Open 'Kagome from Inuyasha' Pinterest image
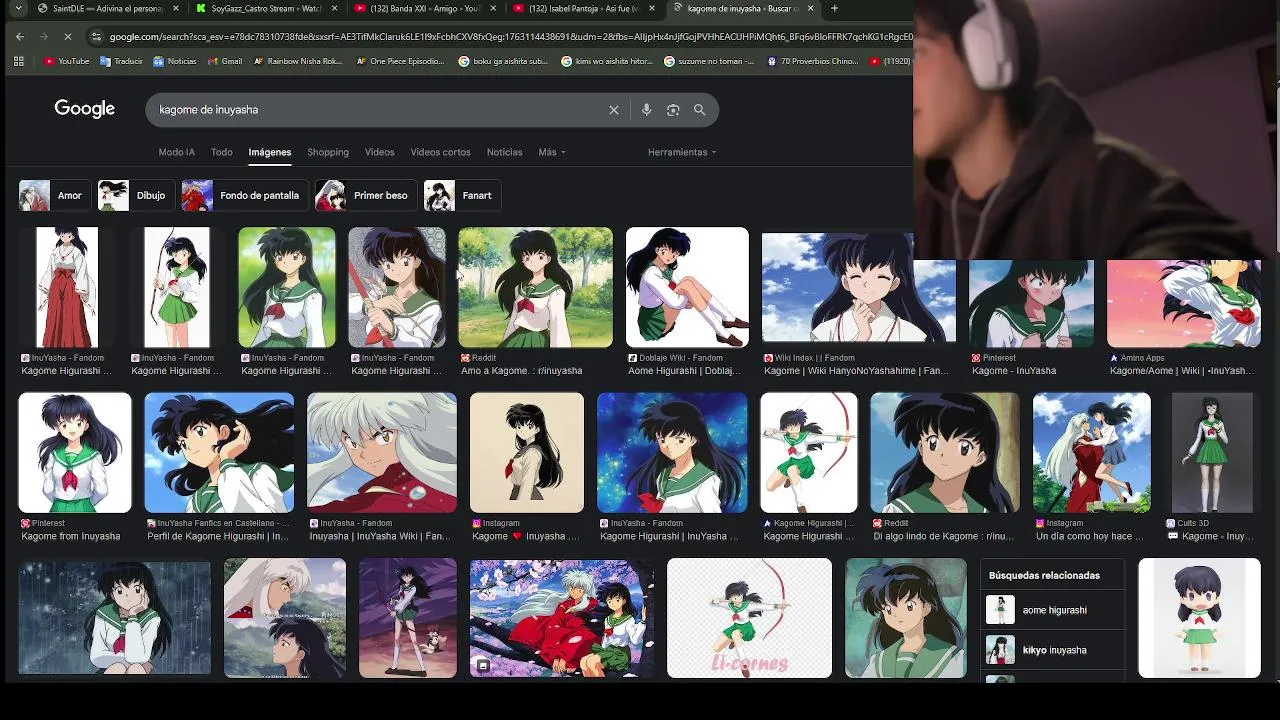The image size is (1280, 720). click(x=75, y=452)
